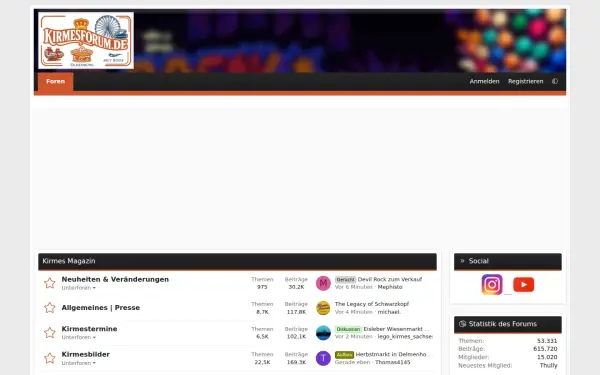Image resolution: width=600 pixels, height=375 pixels.
Task: Select the Foren navigation tab
Action: (55, 81)
